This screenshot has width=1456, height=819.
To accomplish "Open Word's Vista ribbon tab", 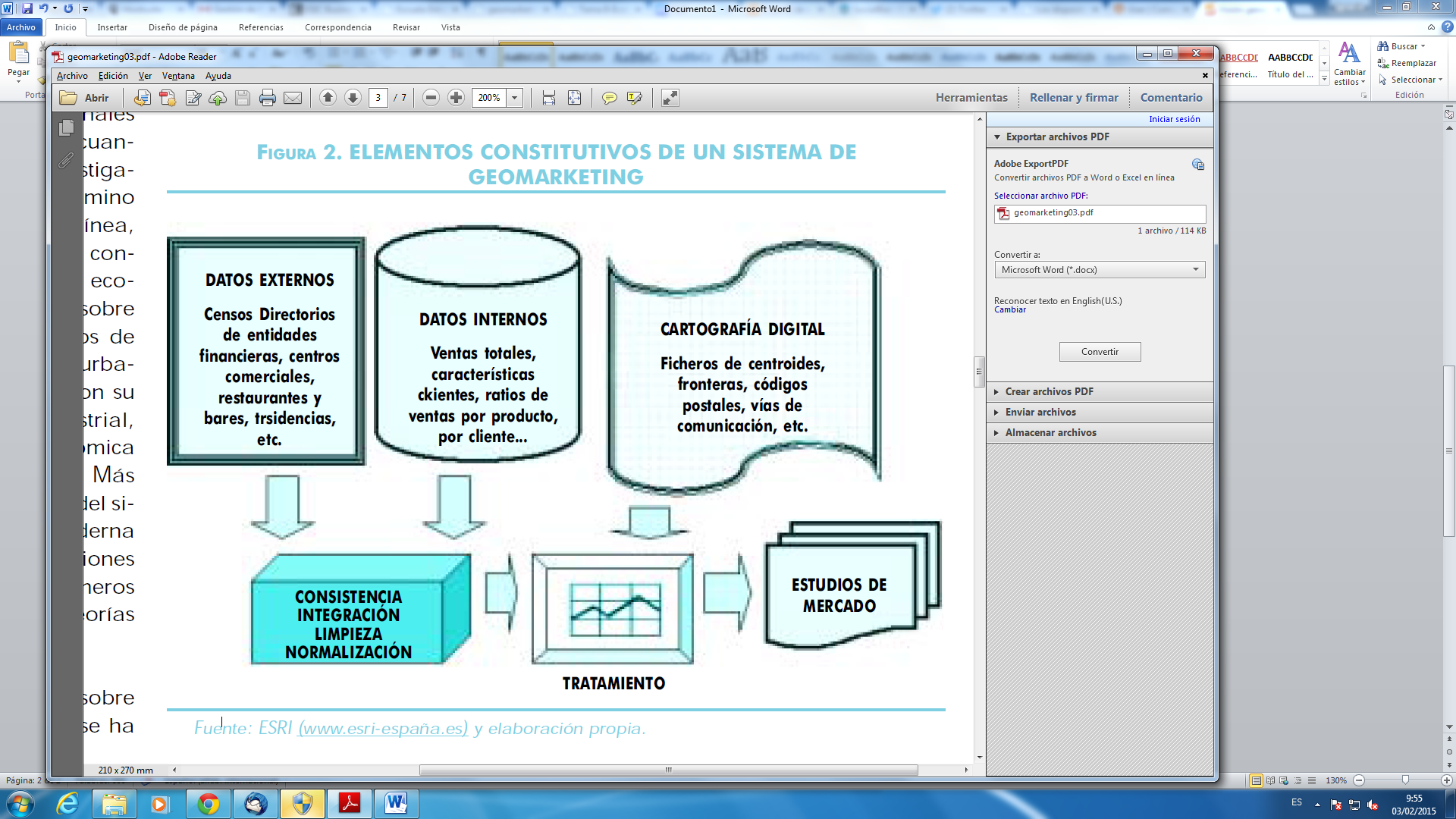I will click(450, 27).
